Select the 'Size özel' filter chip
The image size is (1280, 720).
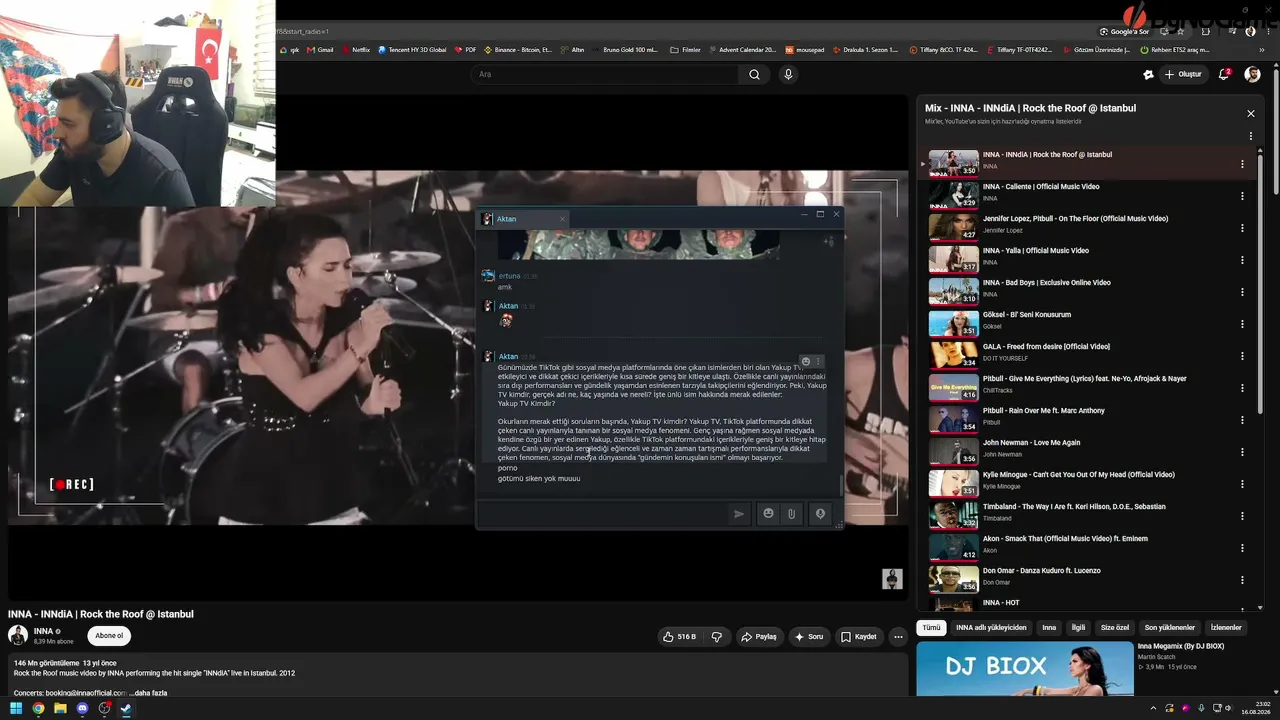point(1115,628)
